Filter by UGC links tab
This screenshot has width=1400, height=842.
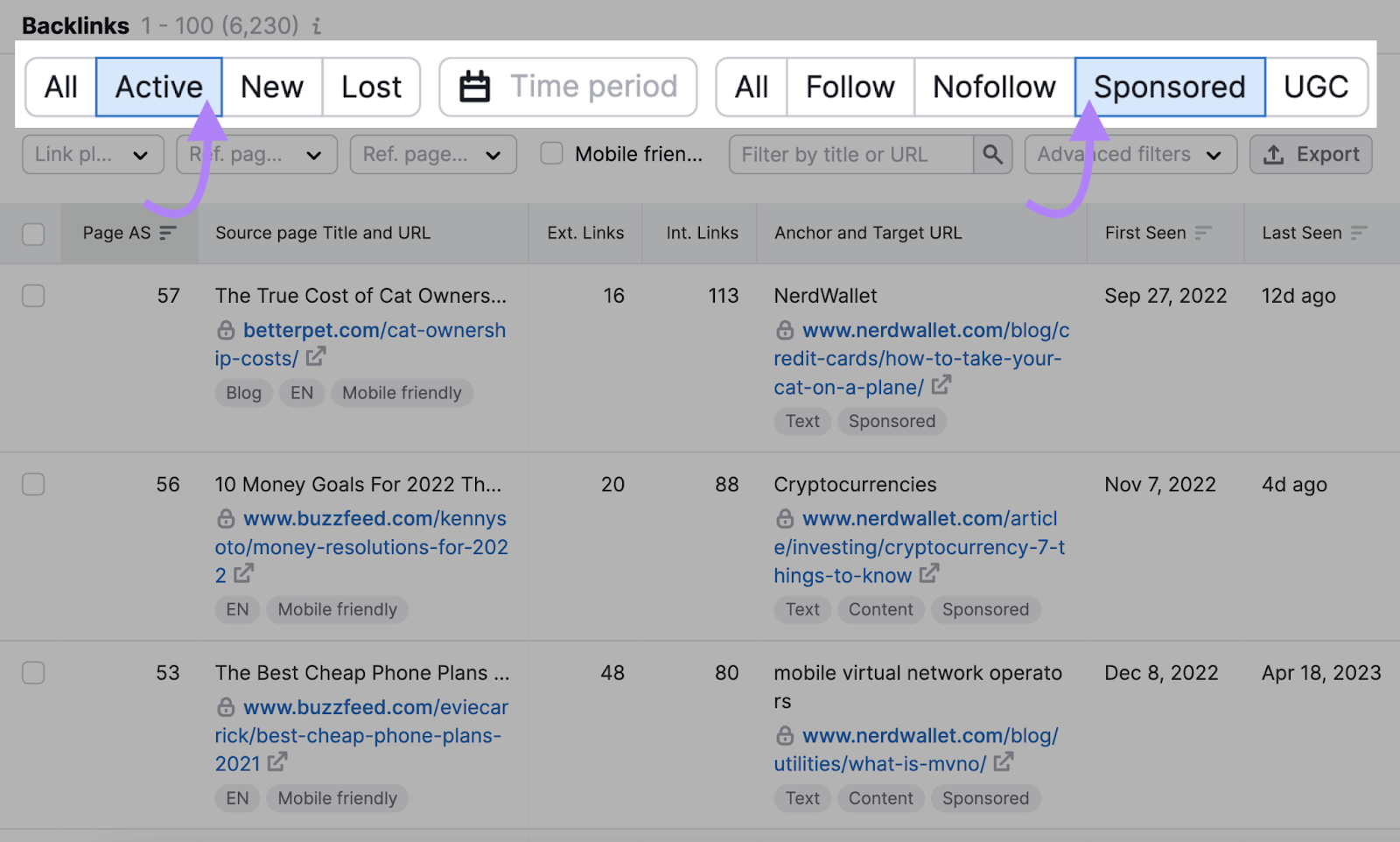1316,87
